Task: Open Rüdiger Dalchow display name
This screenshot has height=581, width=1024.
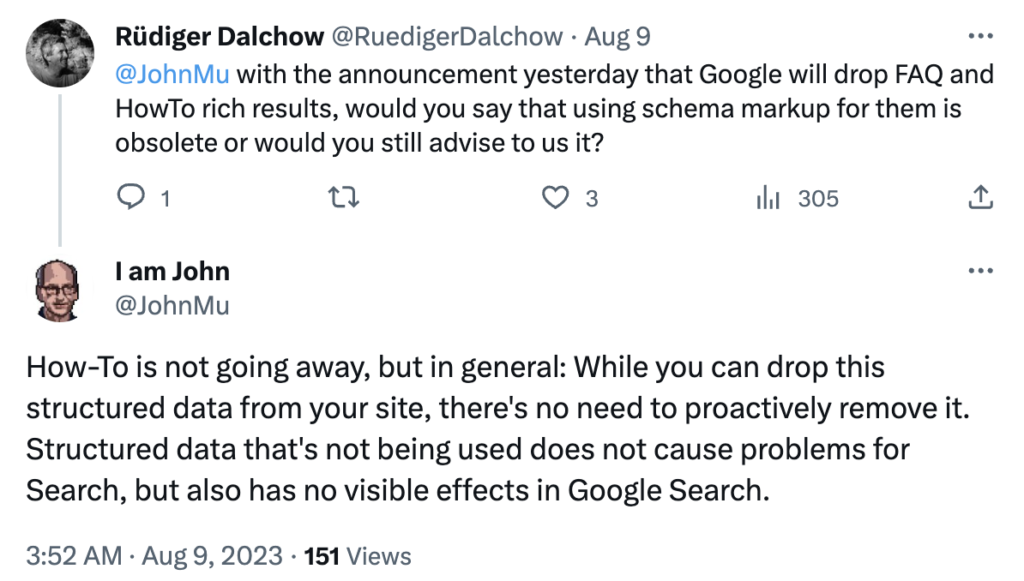Action: point(219,37)
